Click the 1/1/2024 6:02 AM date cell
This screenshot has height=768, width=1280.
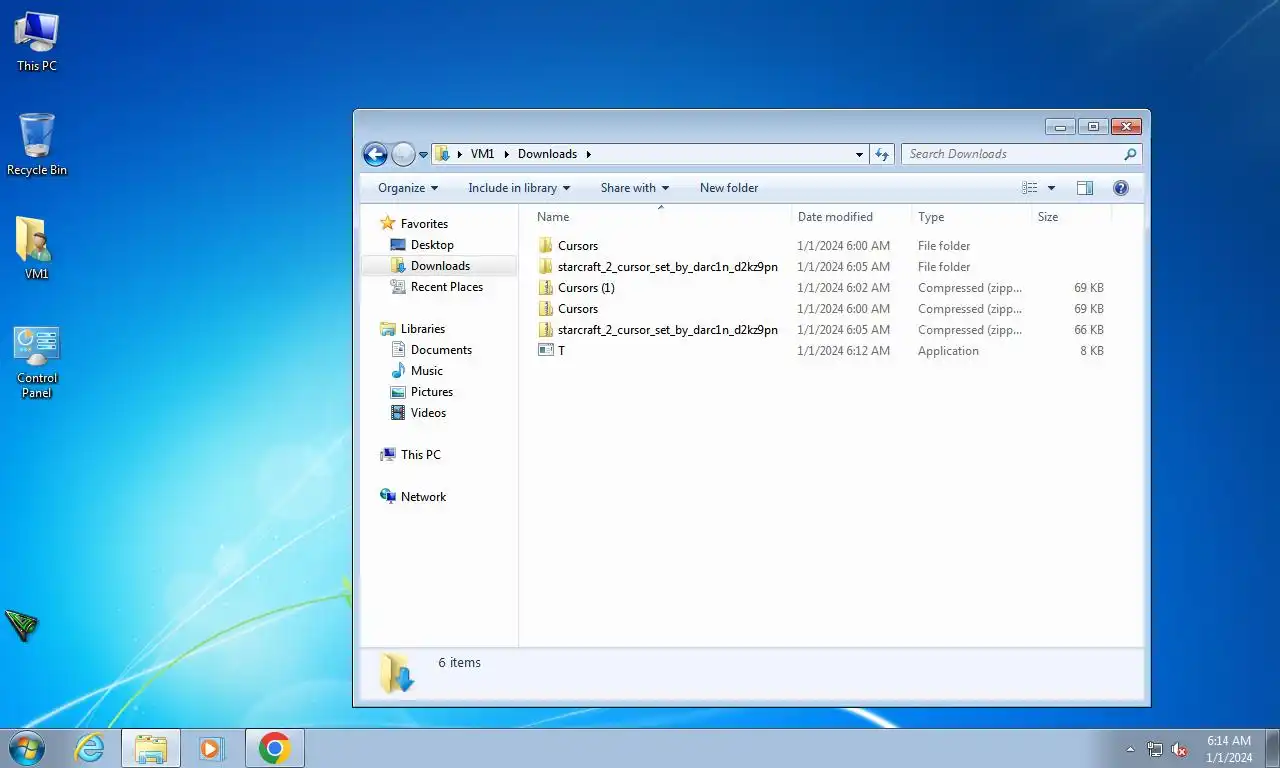843,288
